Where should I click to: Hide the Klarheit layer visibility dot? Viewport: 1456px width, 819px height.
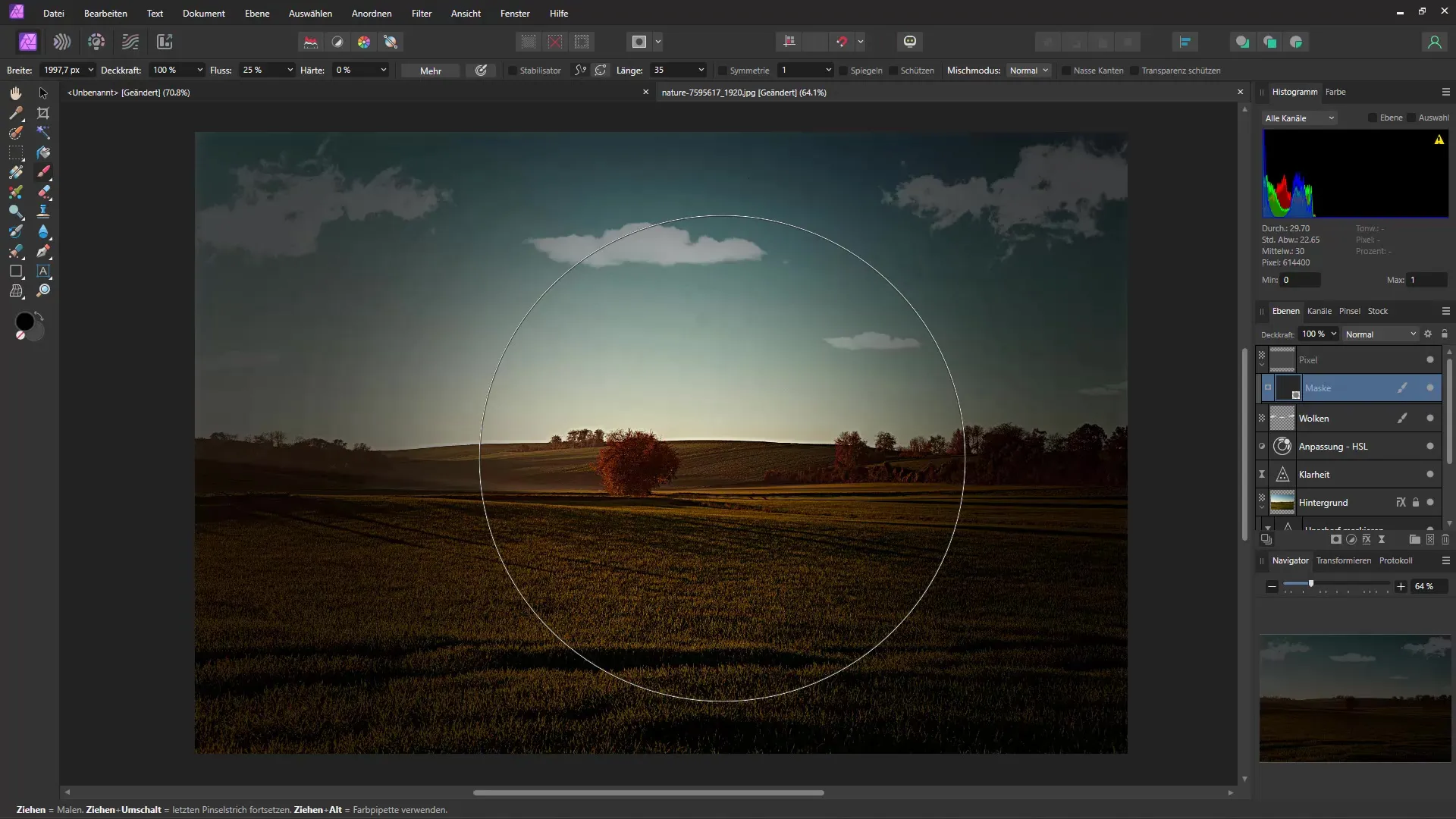point(1430,474)
